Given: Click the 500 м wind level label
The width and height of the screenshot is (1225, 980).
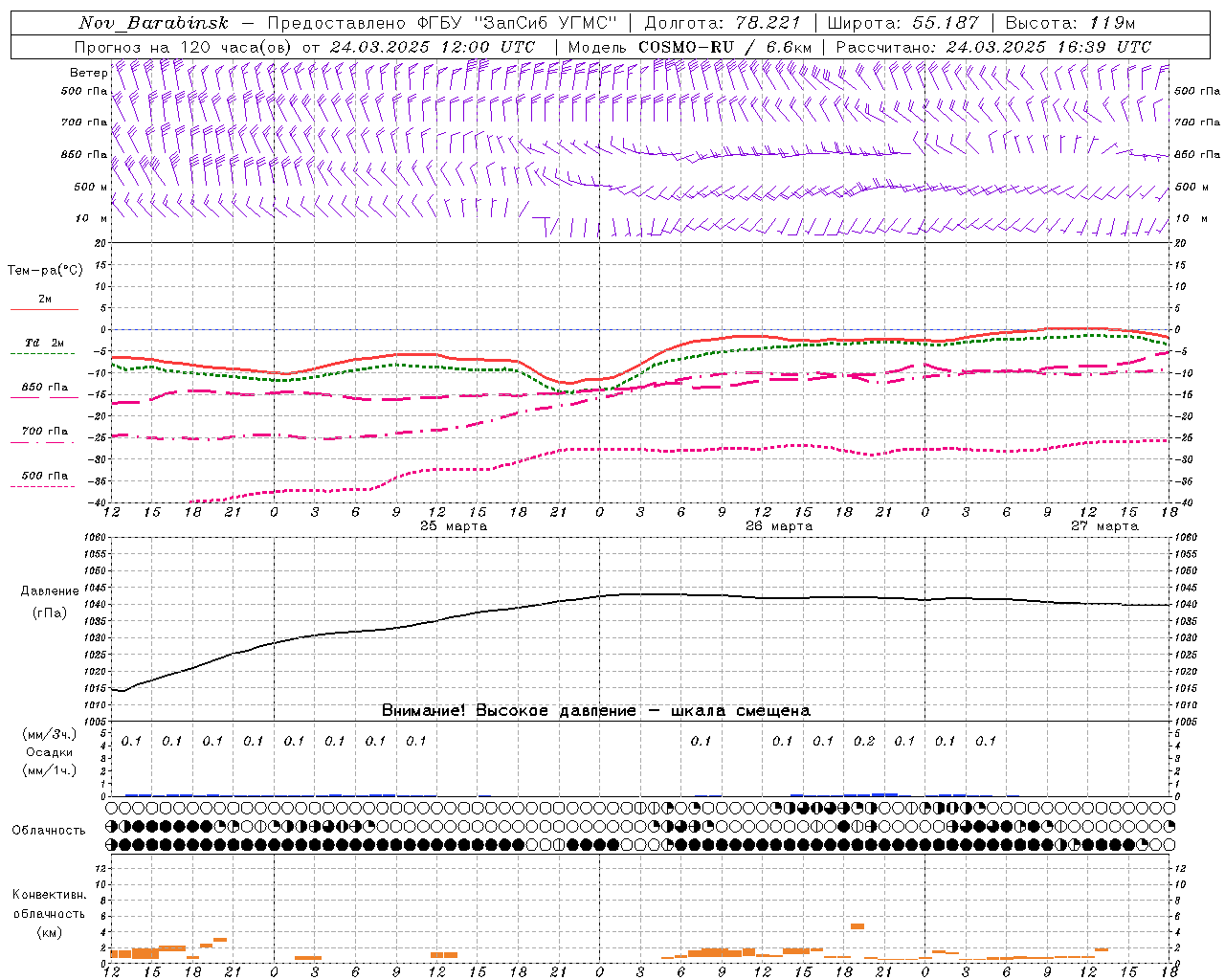Looking at the screenshot, I should [x=91, y=188].
